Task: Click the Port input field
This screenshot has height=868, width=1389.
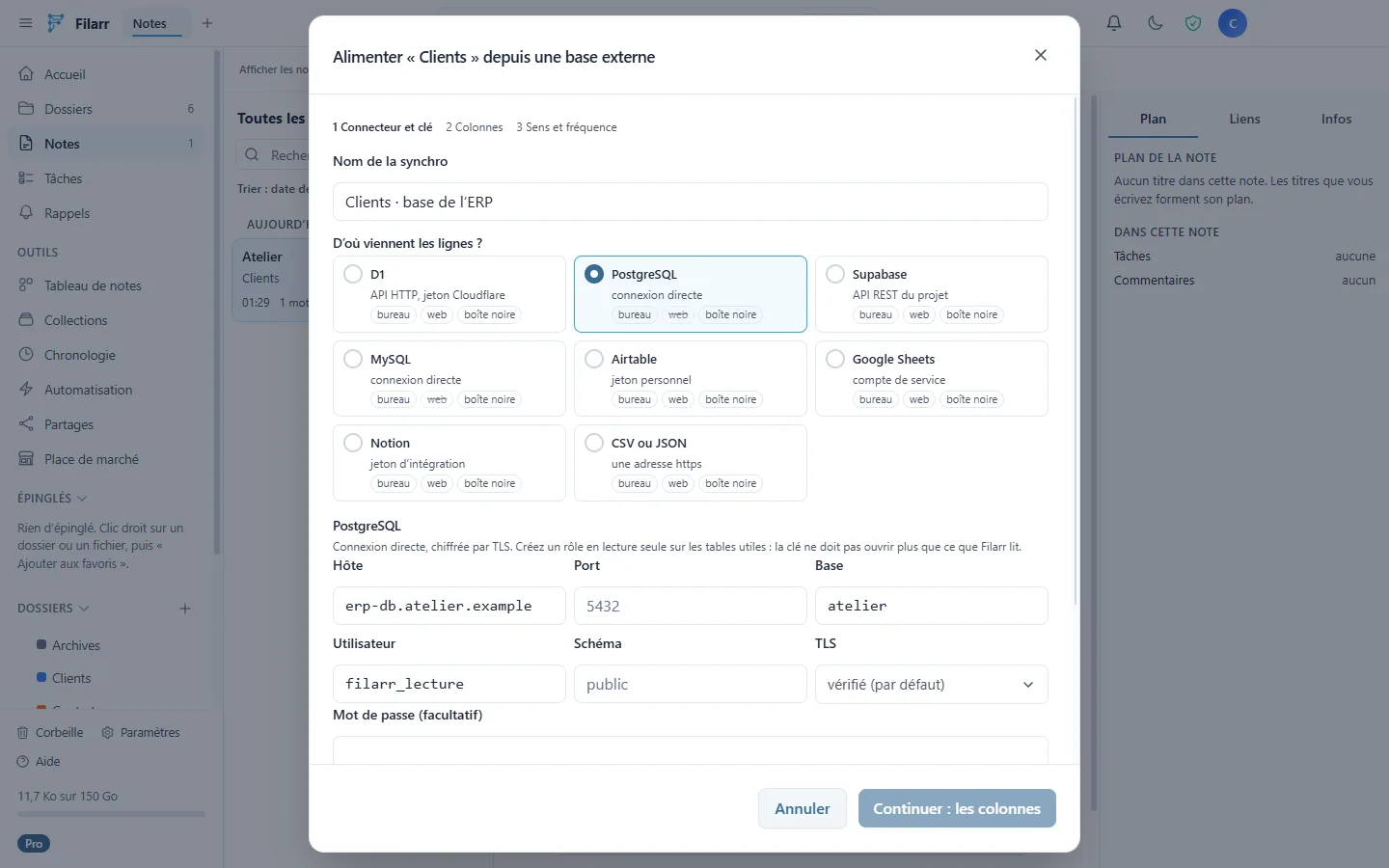Action: (691, 606)
